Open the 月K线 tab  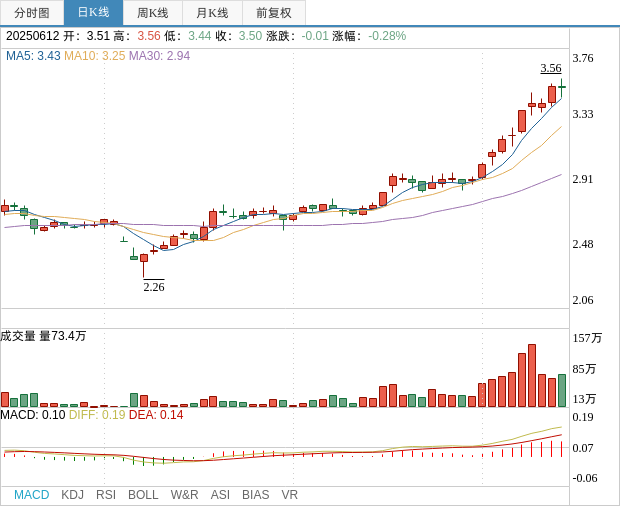tap(212, 13)
